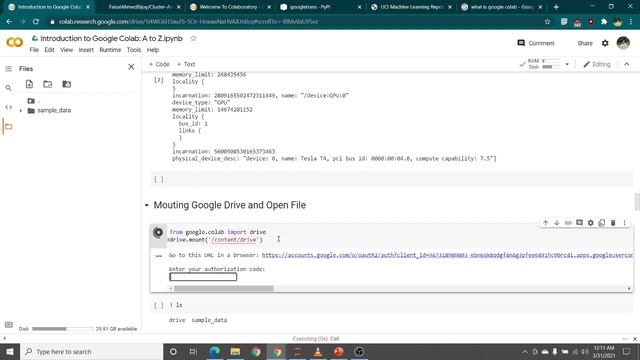Open the Comment panel
This screenshot has height=360, width=640.
(x=536, y=43)
